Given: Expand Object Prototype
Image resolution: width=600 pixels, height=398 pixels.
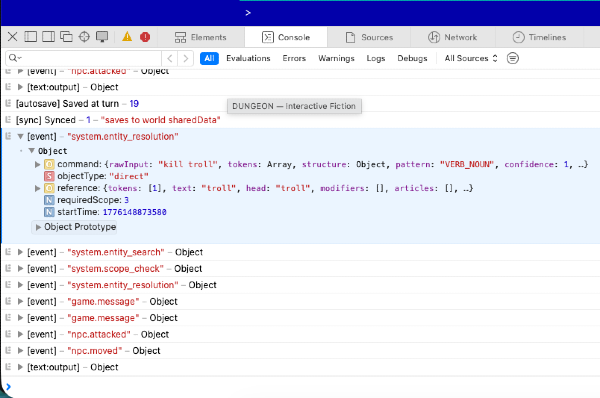Looking at the screenshot, I should (38, 227).
